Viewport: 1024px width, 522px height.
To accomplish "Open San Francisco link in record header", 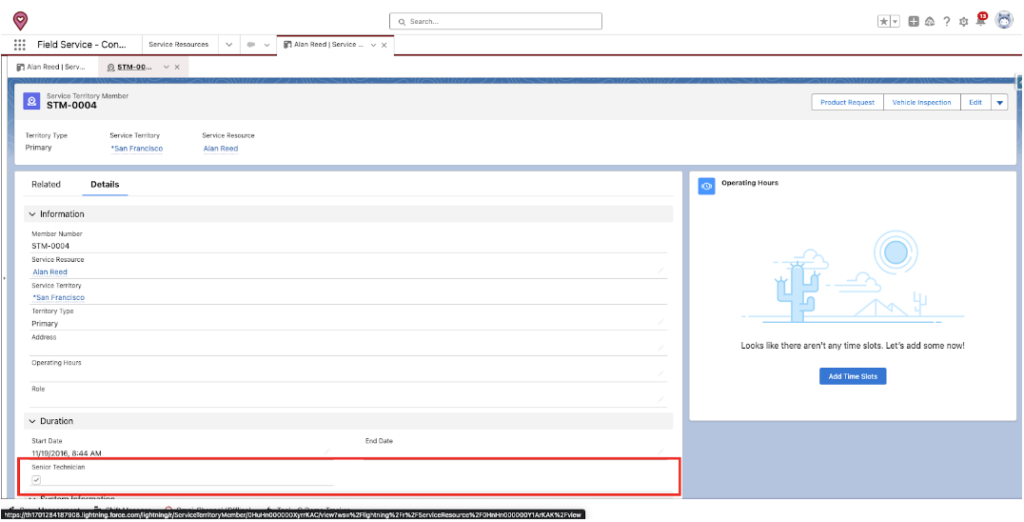I will coord(136,148).
